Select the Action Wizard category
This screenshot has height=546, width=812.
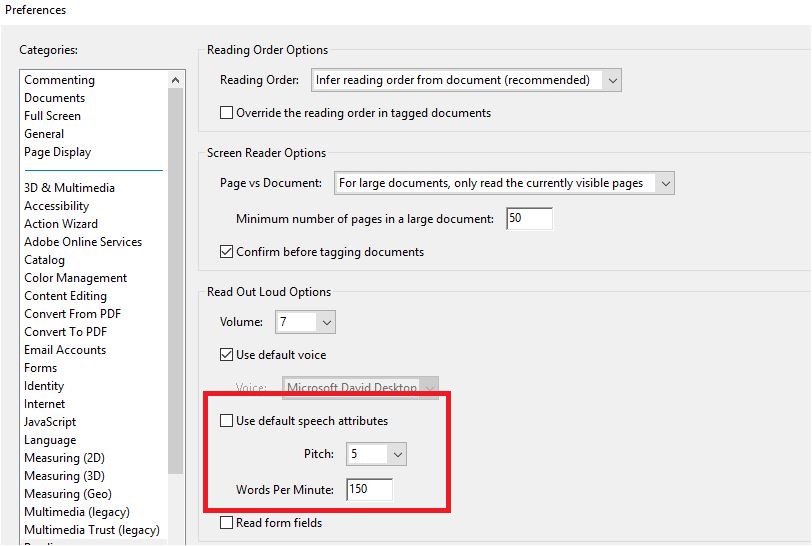coord(61,224)
